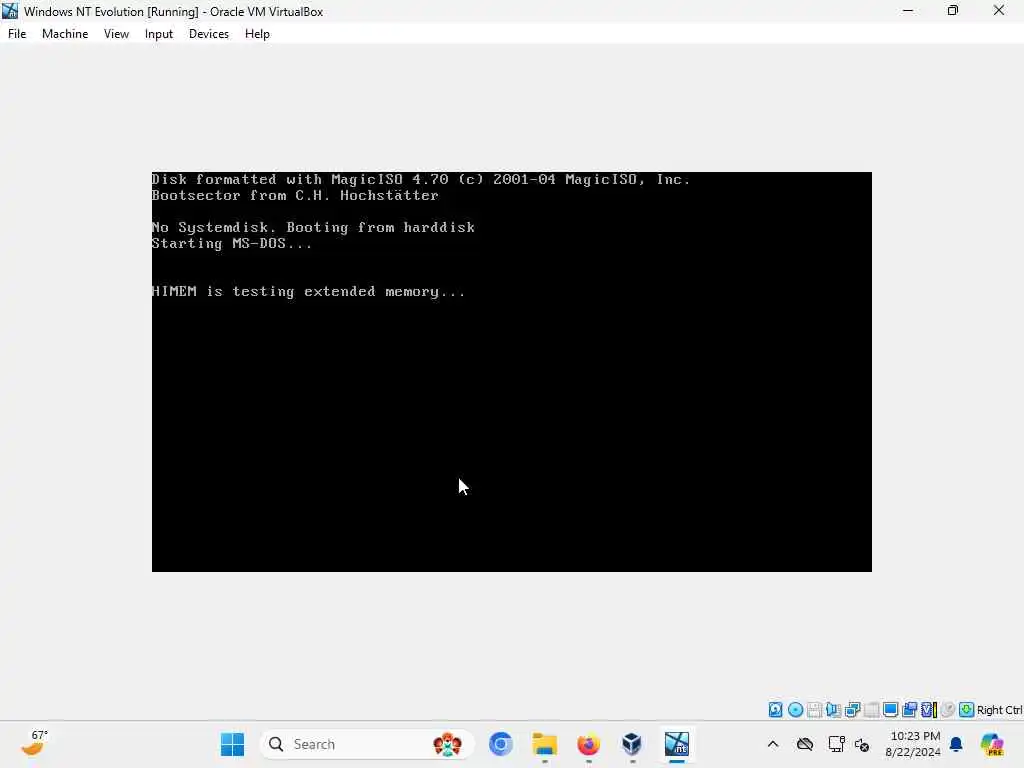Image resolution: width=1024 pixels, height=768 pixels.
Task: Click the Right Ctrl host key label
Action: click(999, 710)
